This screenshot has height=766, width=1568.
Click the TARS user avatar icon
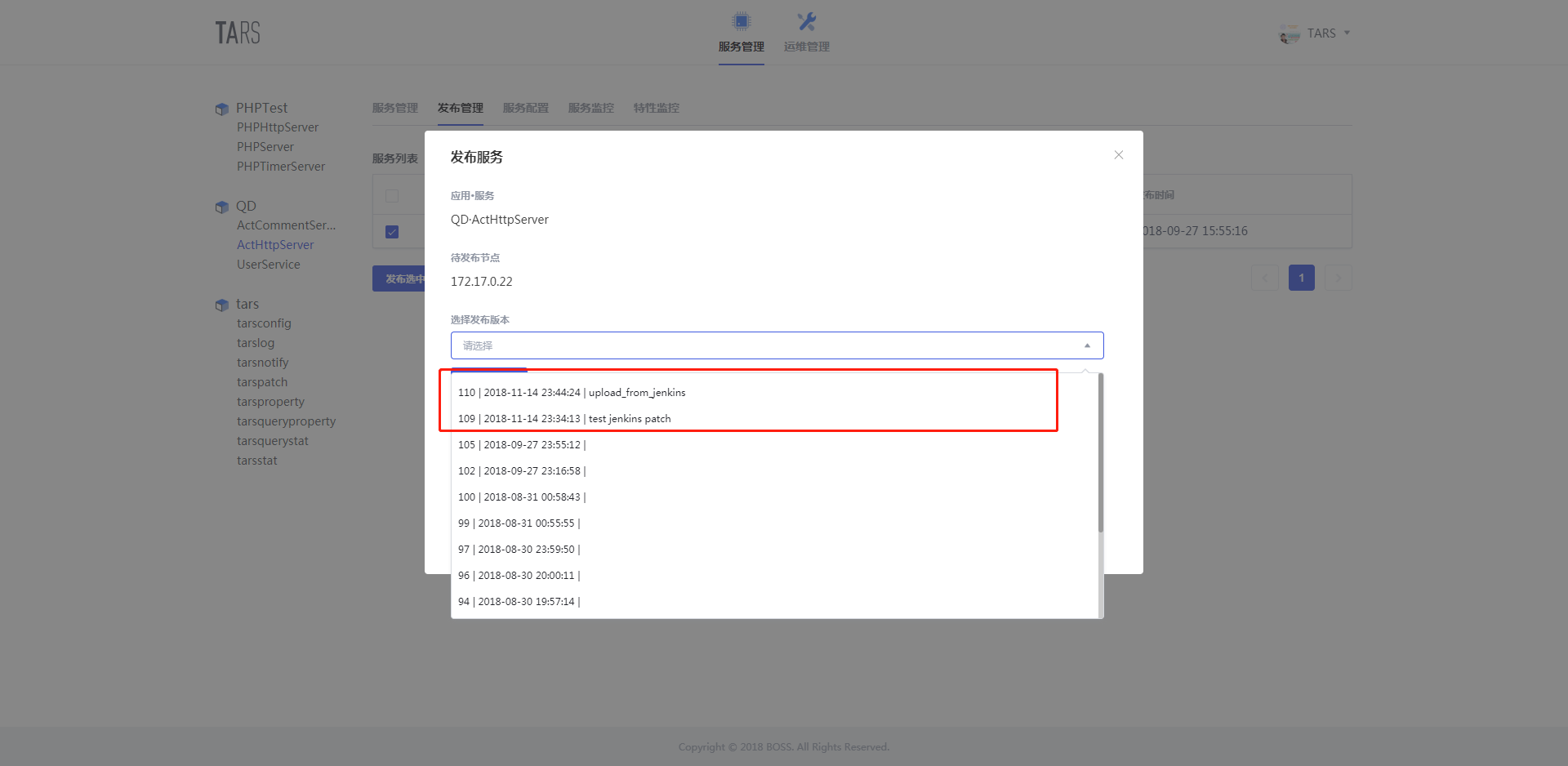[x=1290, y=34]
